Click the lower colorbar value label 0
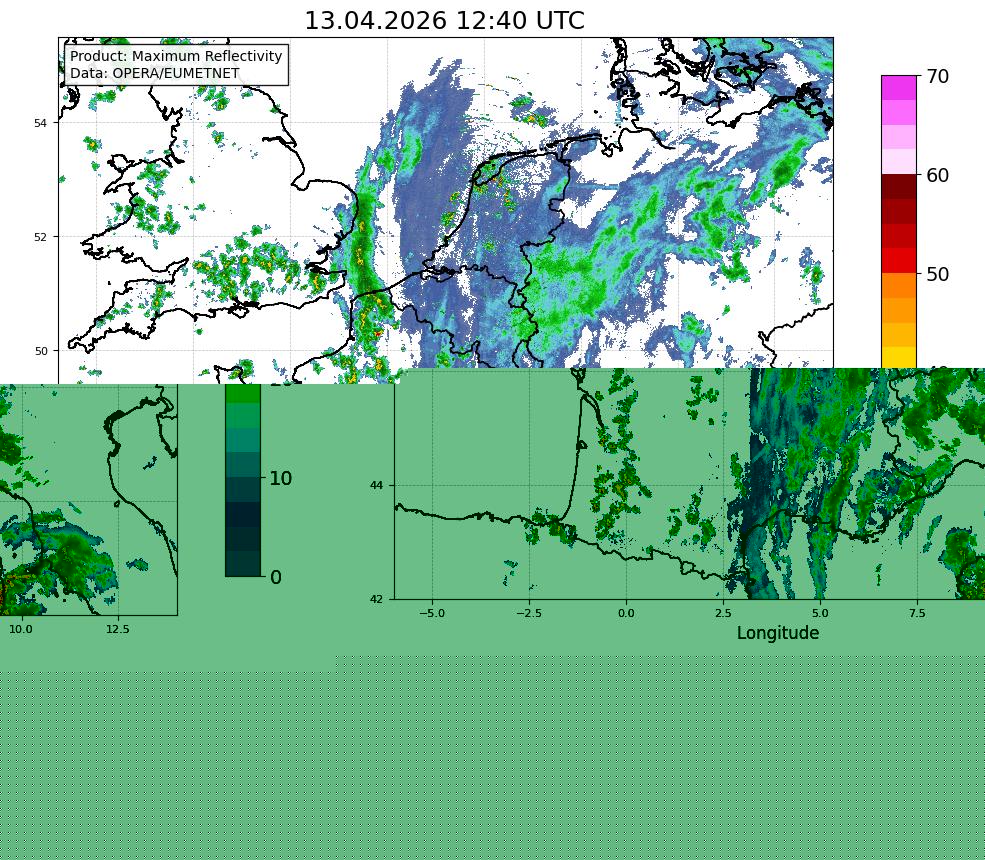 pos(275,577)
